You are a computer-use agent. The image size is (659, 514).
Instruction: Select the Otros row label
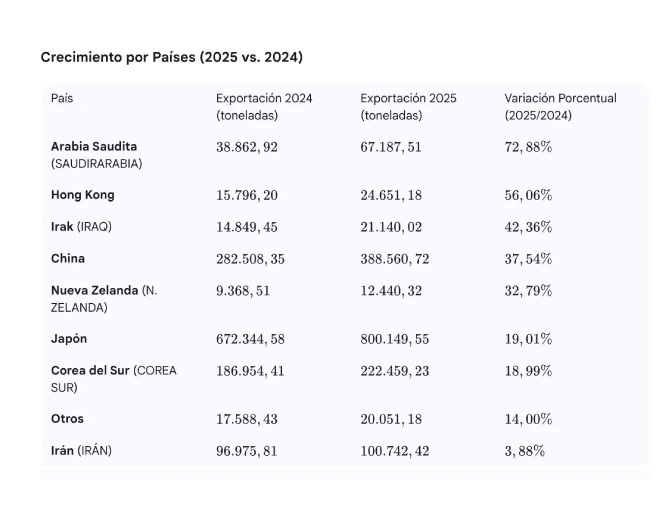coord(67,419)
